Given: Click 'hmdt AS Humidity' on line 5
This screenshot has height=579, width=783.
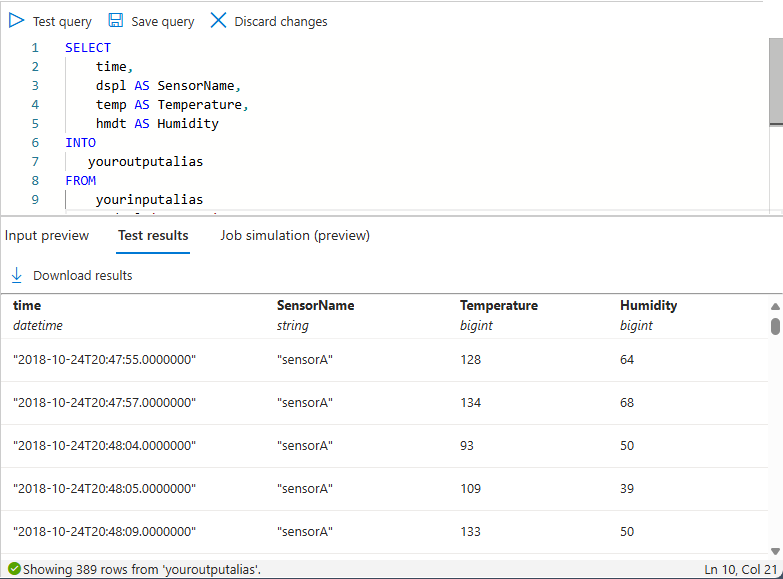Looking at the screenshot, I should click(157, 123).
